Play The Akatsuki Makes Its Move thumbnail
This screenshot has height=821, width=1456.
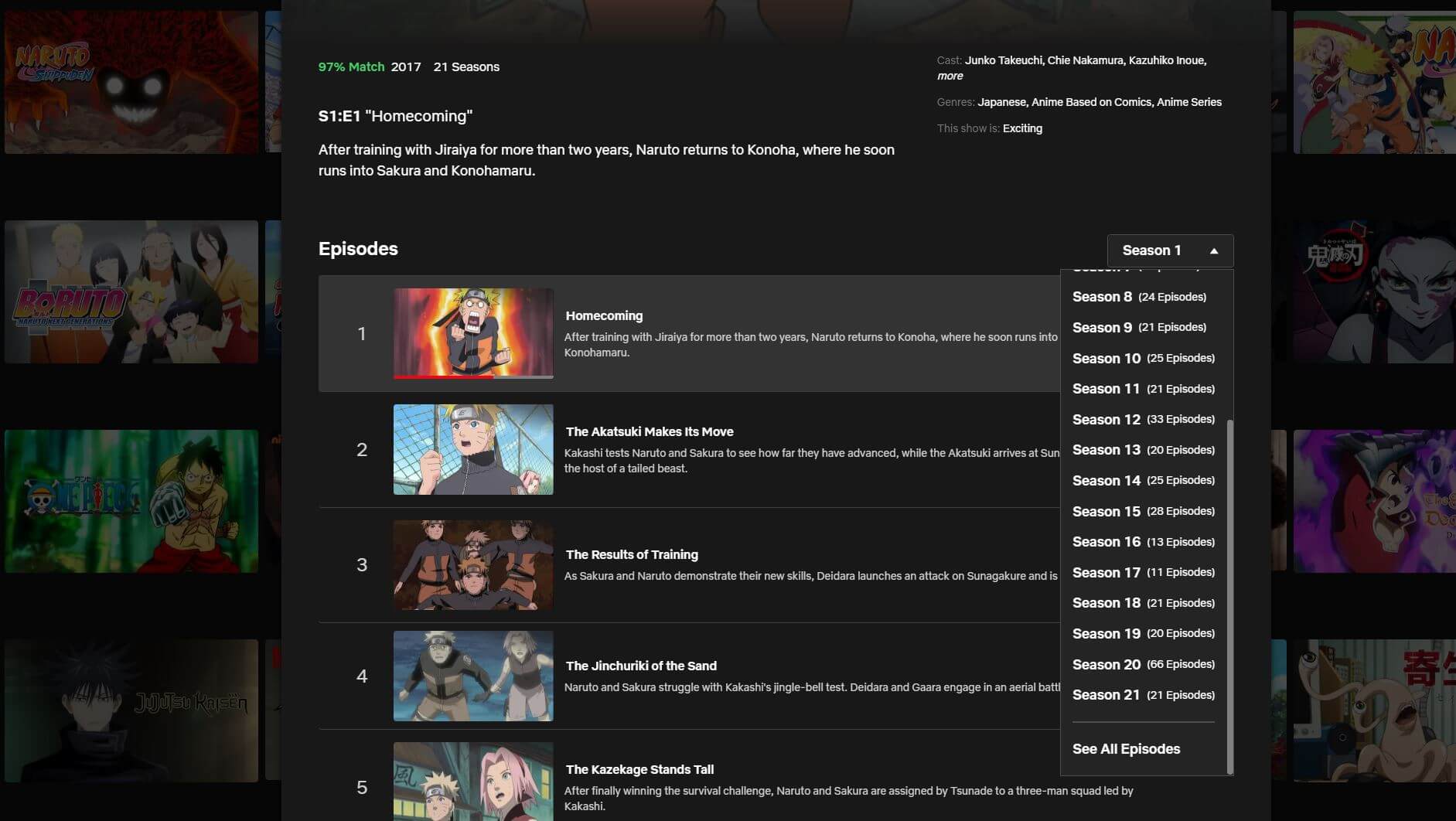click(473, 449)
